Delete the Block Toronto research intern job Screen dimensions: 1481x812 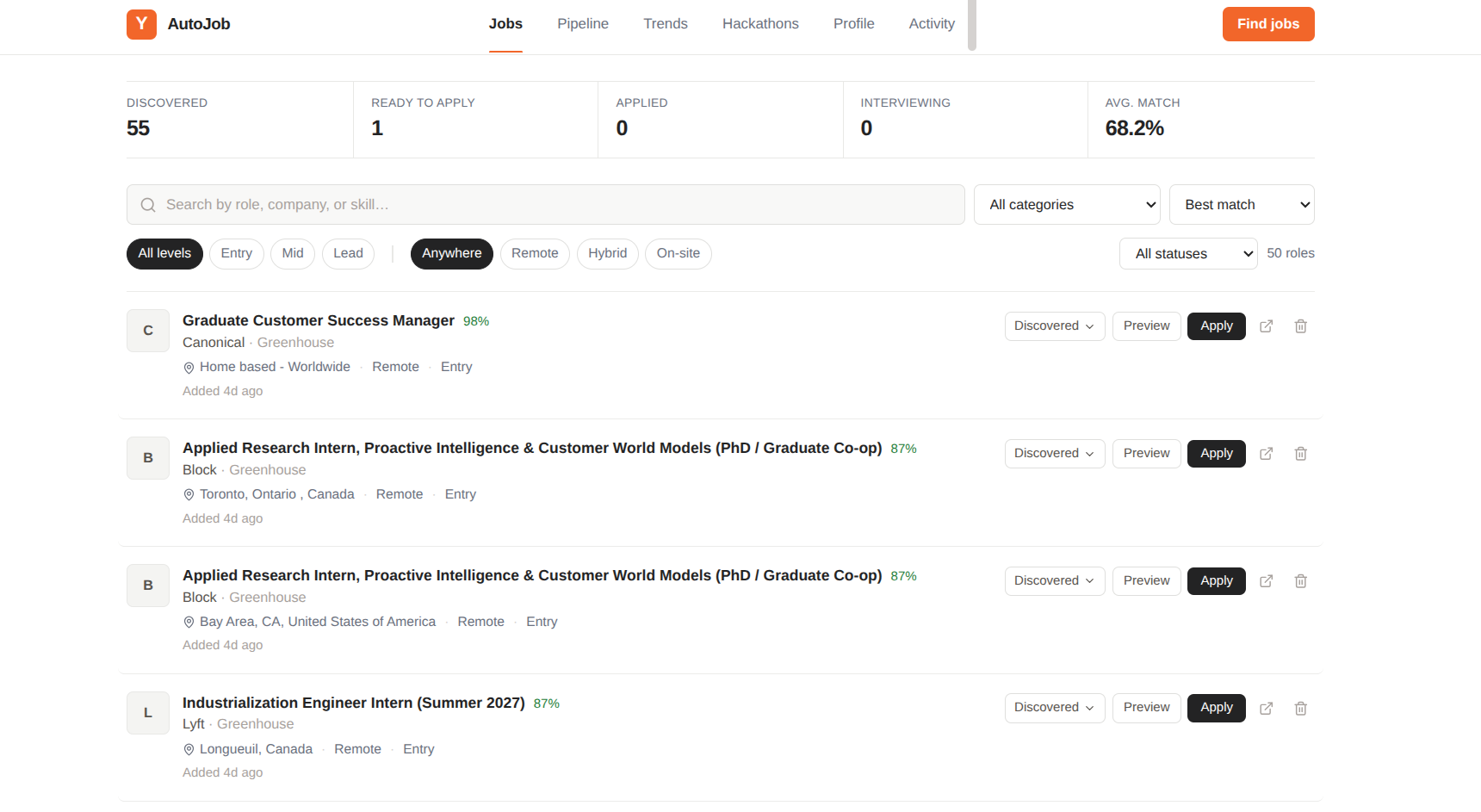(1300, 454)
